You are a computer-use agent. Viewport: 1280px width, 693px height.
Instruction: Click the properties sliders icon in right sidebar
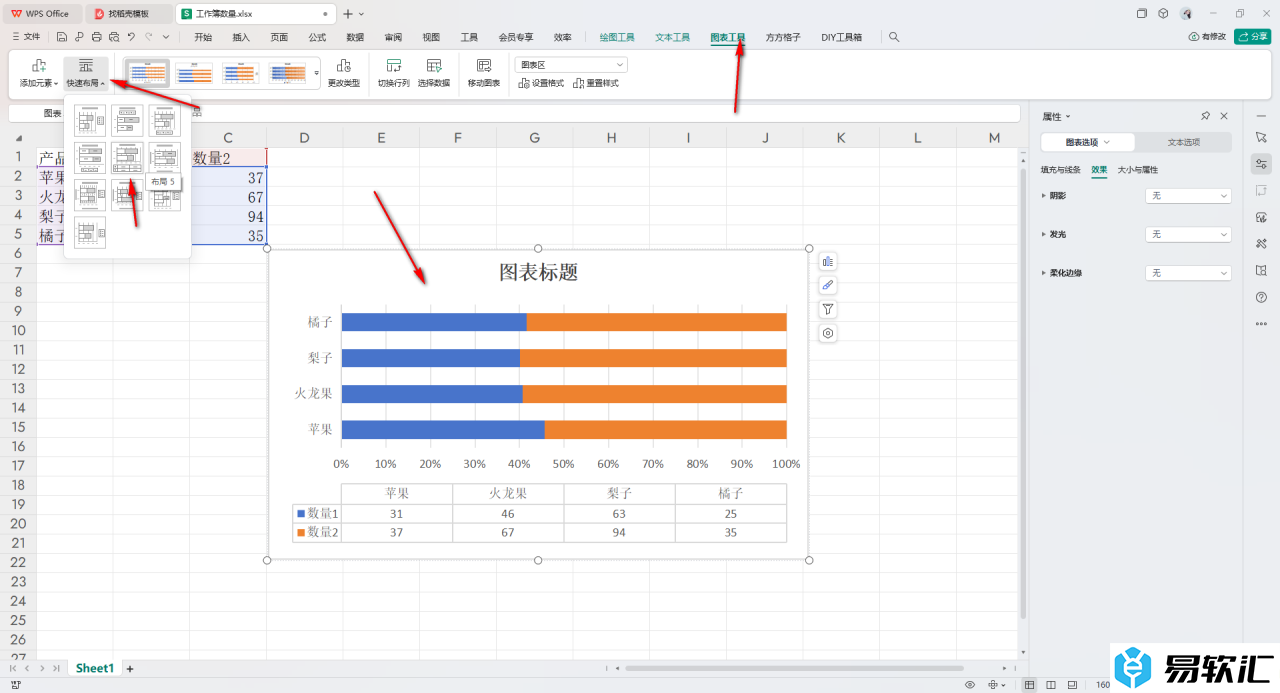(1261, 164)
